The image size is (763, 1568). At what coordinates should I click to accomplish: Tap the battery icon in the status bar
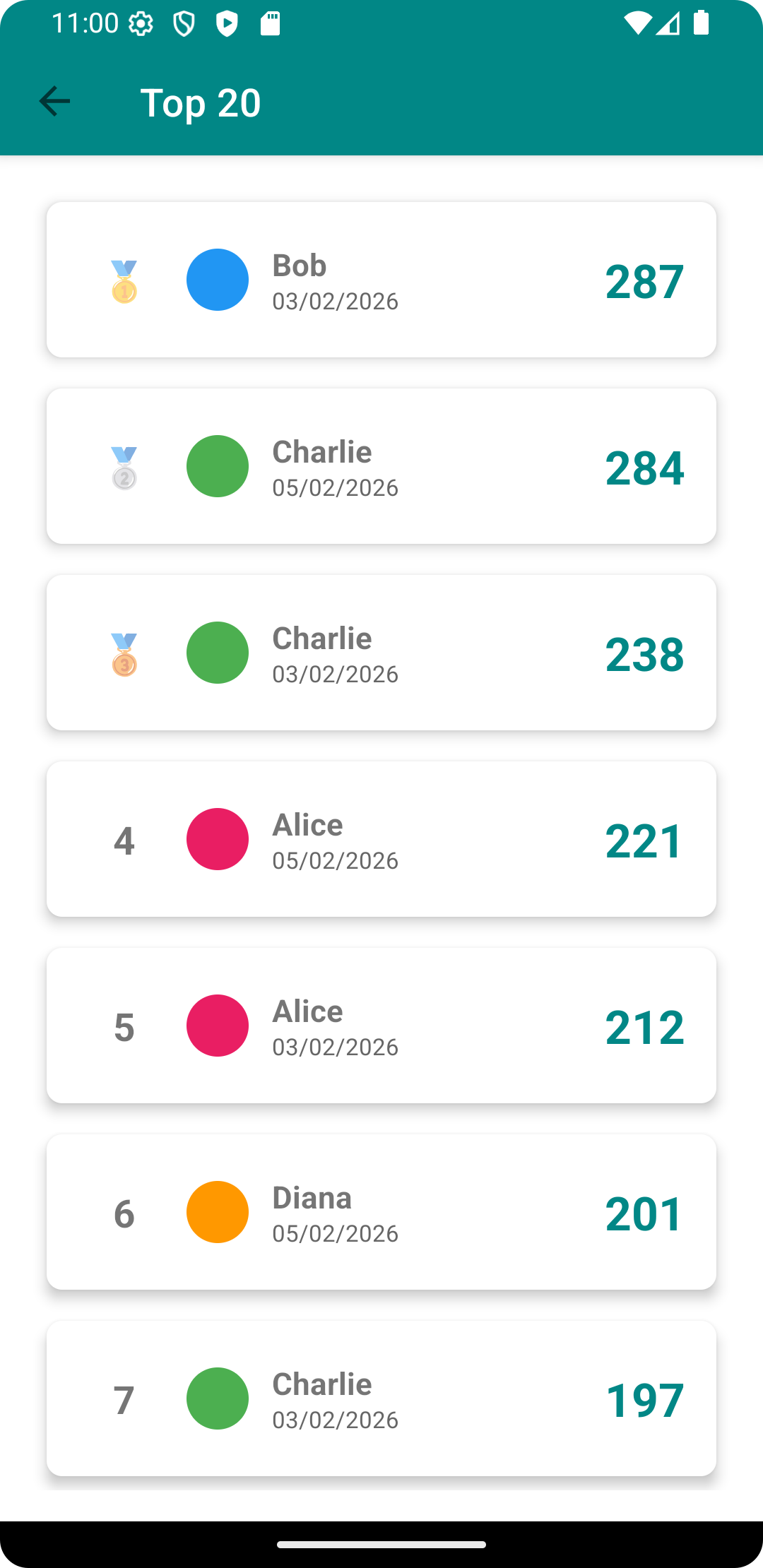pos(701,23)
